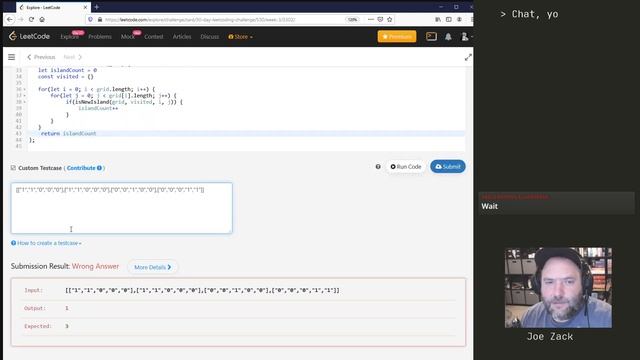
Task: Click the 'const visited = {}' code line
Action: [66, 77]
